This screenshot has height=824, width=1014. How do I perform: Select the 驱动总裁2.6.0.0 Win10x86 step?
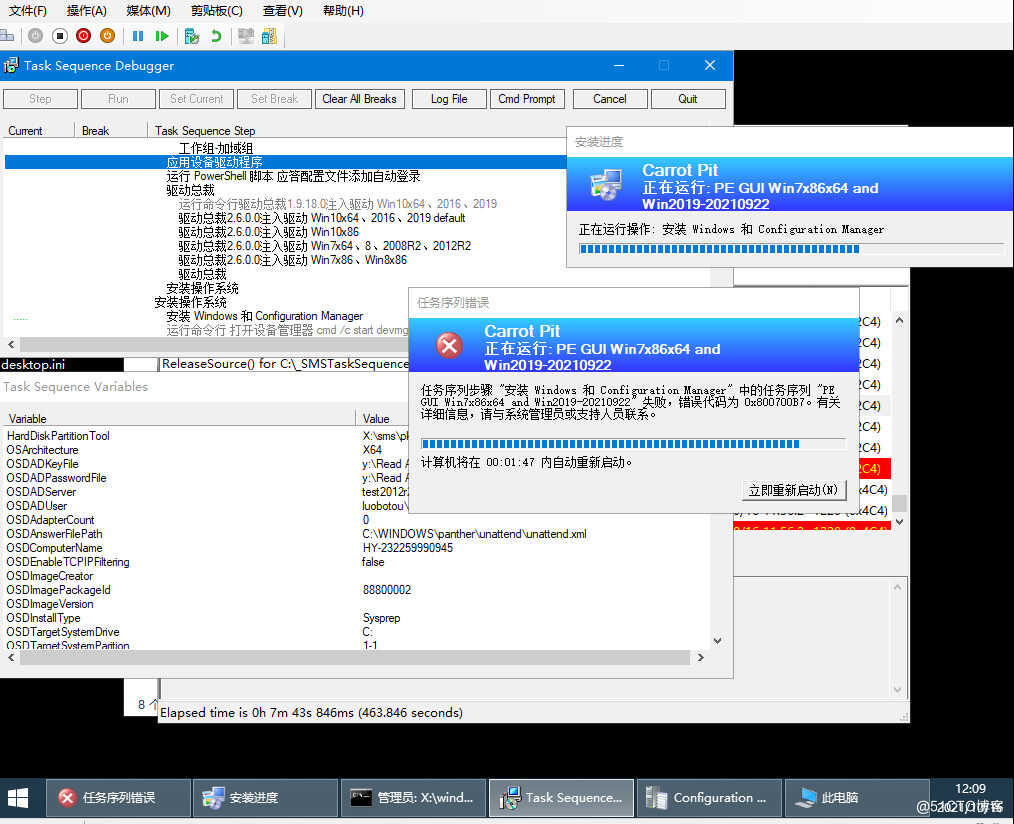pos(268,232)
